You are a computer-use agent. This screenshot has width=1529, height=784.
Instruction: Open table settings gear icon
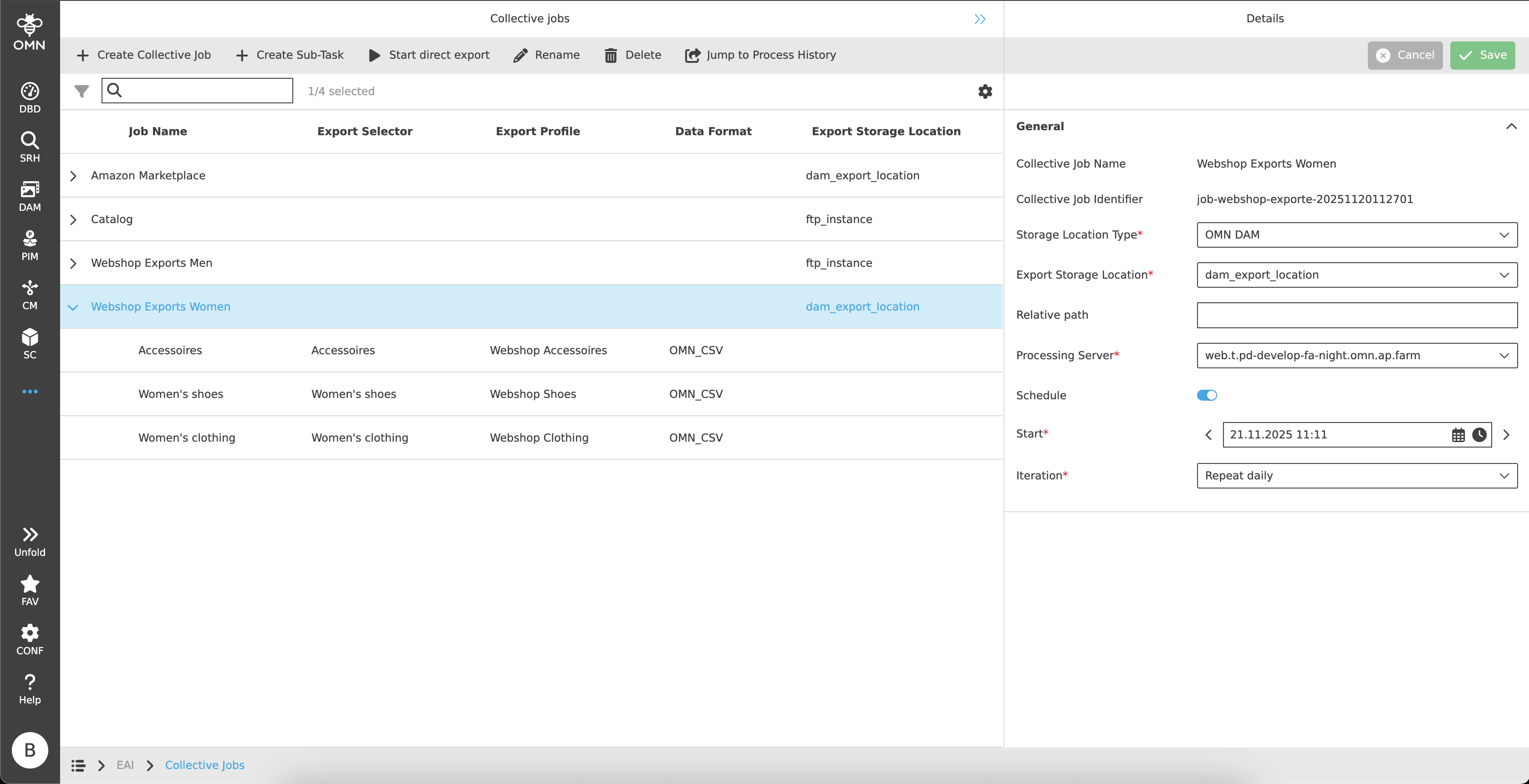(985, 92)
